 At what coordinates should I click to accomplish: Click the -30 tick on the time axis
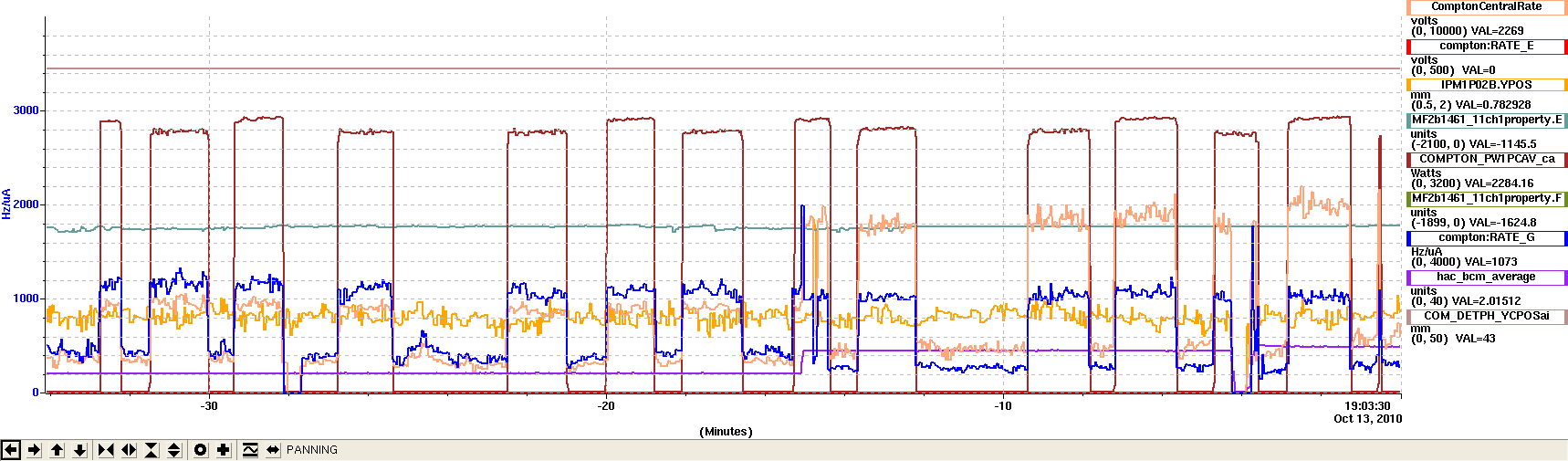(209, 406)
